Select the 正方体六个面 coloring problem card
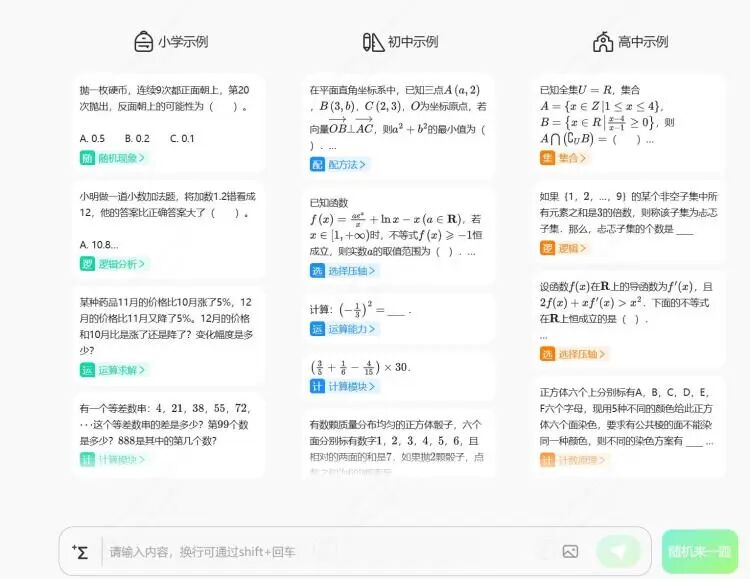This screenshot has width=750, height=579. coord(629,427)
